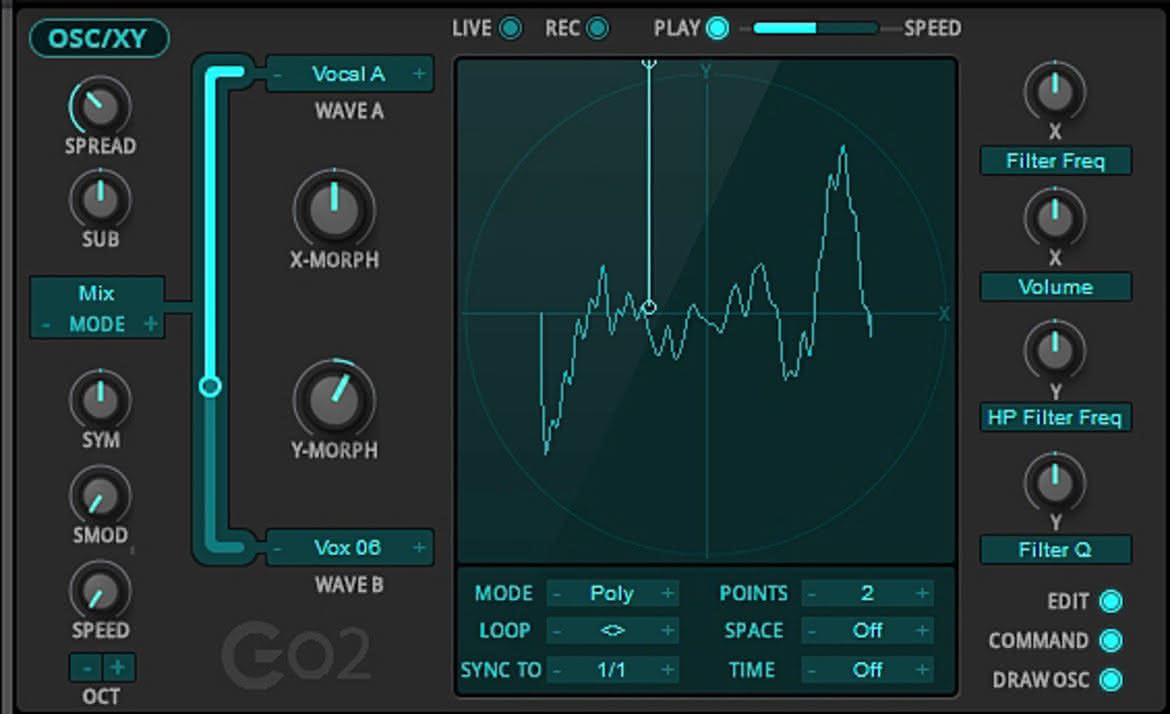
Task: Open the HP Filter Freq destination selector
Action: (1055, 418)
